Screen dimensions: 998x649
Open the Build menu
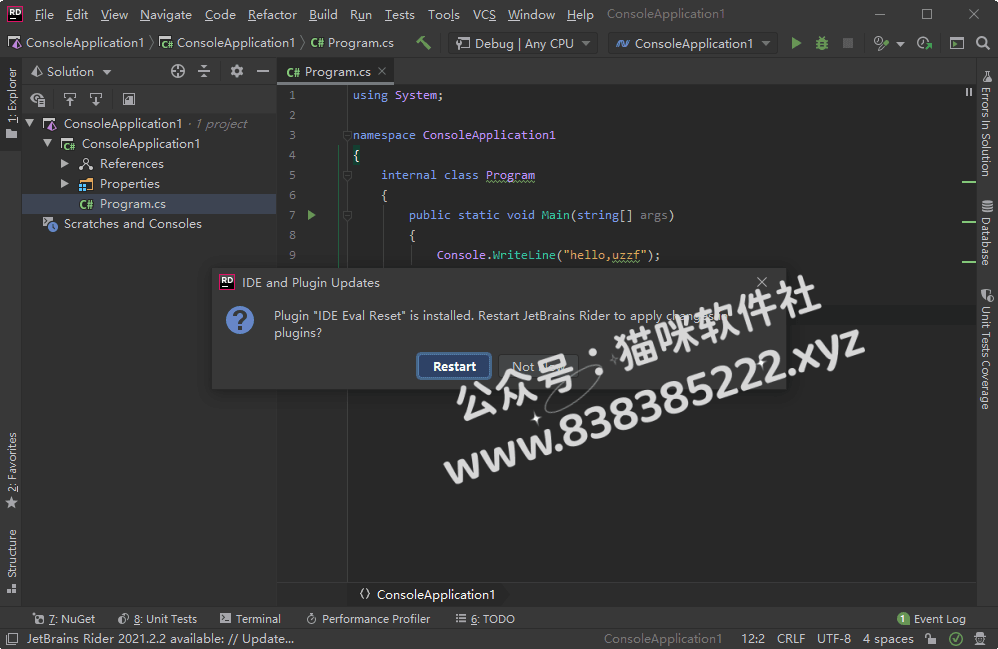(323, 14)
